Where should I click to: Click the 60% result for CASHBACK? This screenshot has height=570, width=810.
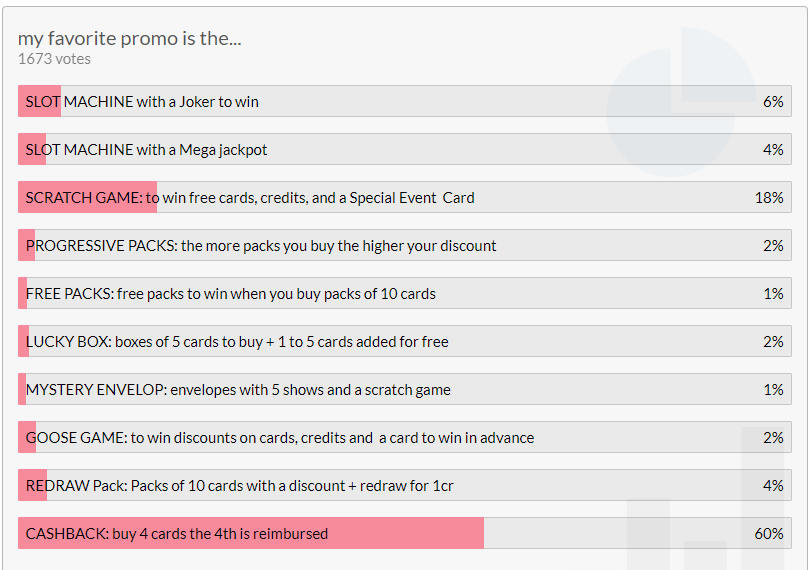pyautogui.click(x=768, y=534)
